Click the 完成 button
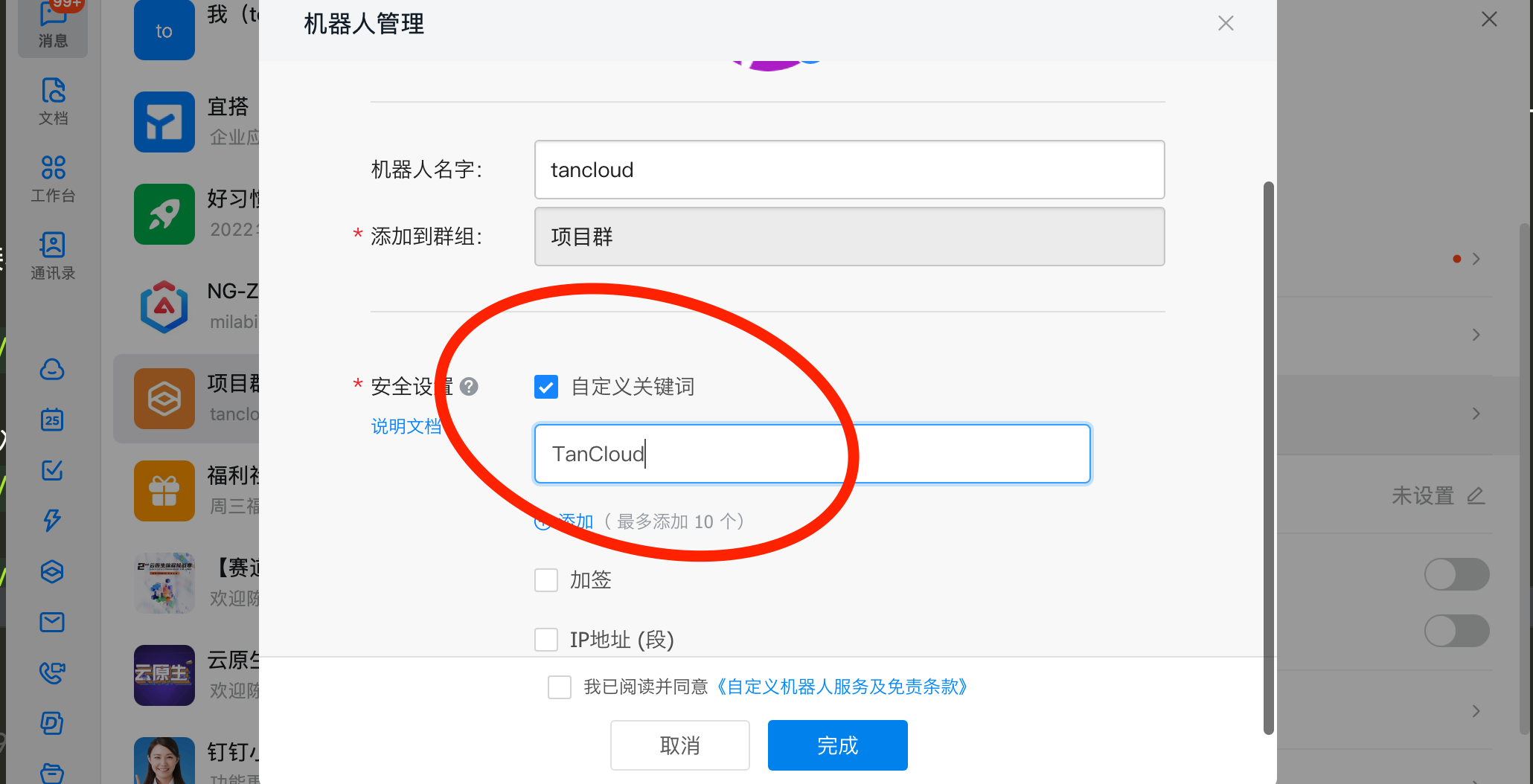Viewport: 1533px width, 784px height. [837, 745]
